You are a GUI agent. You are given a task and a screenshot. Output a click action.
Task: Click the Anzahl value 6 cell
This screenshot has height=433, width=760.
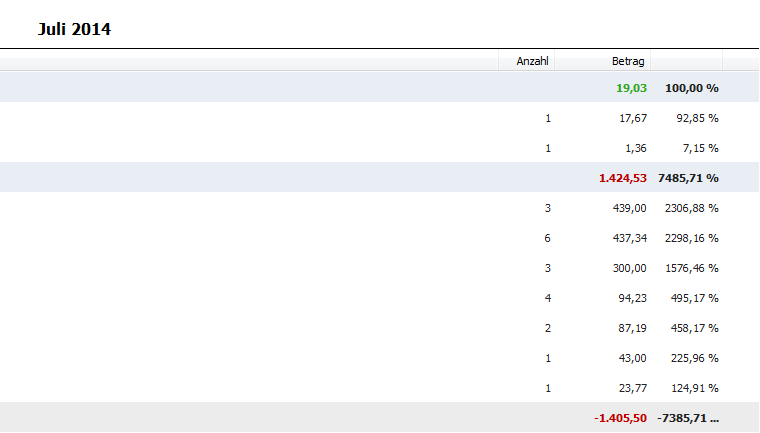pos(547,238)
